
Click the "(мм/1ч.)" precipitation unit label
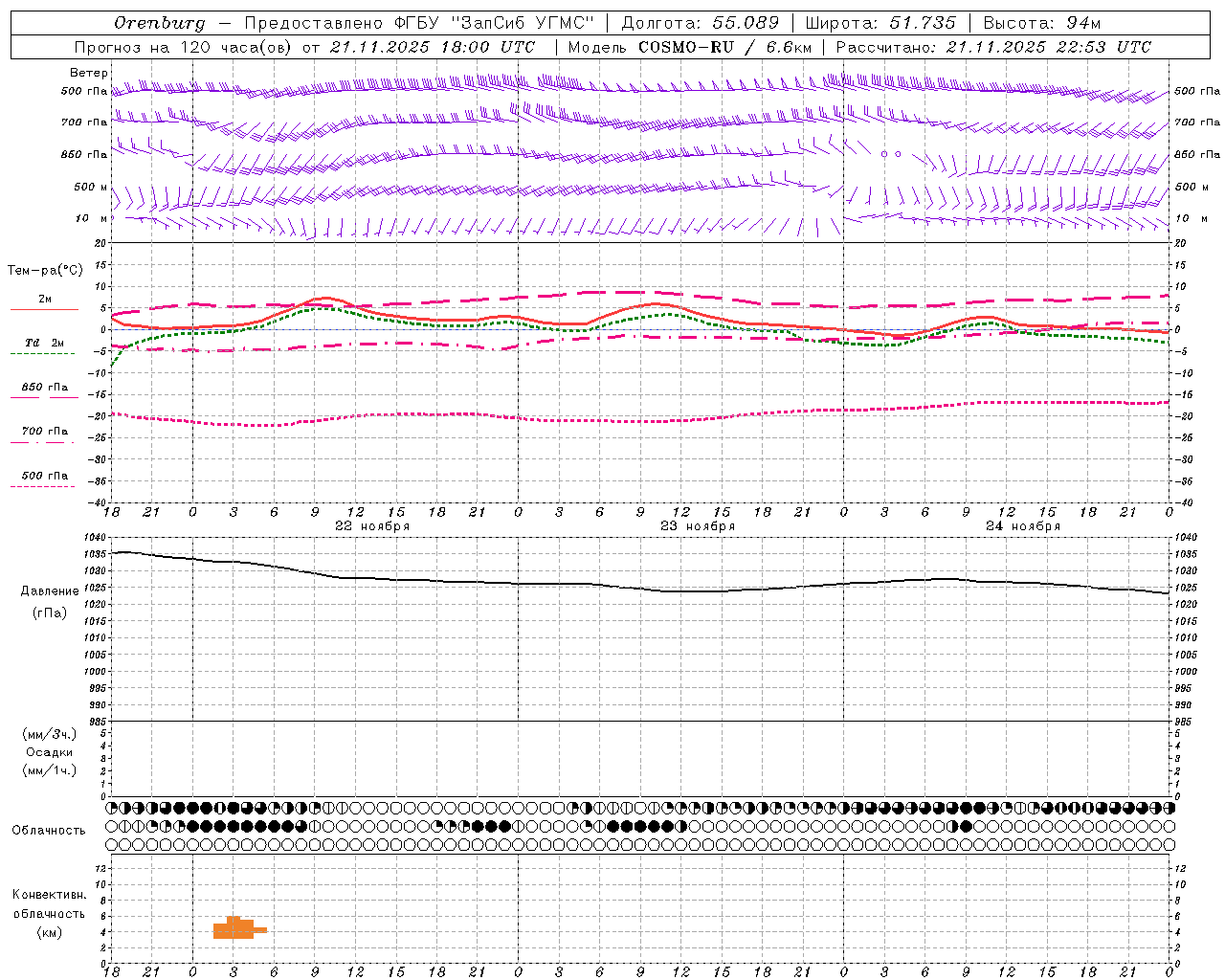coord(49,770)
